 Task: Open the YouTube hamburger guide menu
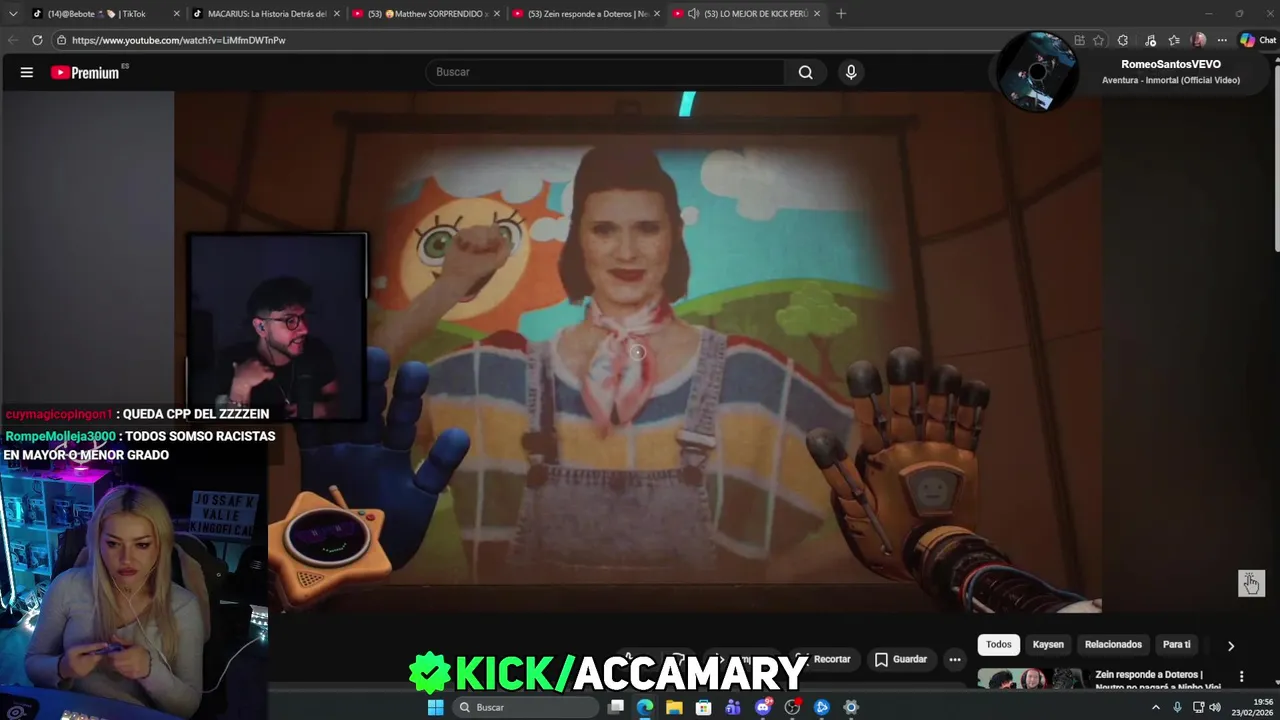(x=27, y=72)
